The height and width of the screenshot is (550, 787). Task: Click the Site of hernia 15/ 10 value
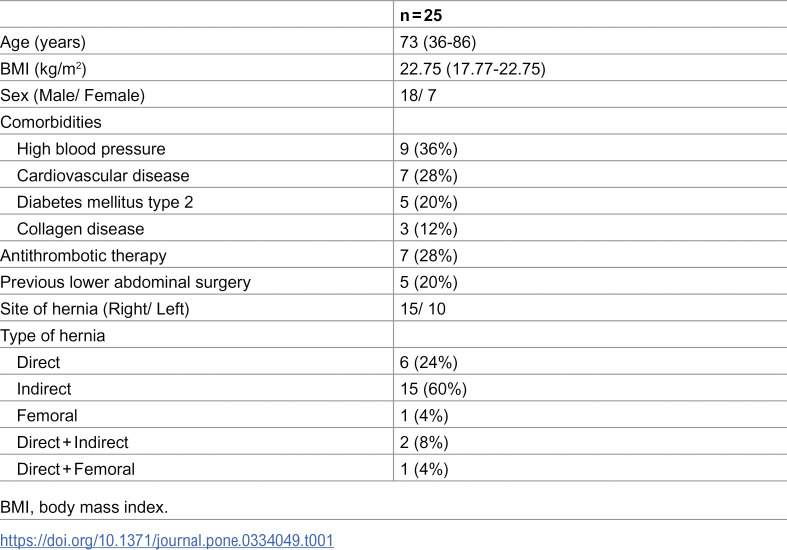click(x=423, y=309)
